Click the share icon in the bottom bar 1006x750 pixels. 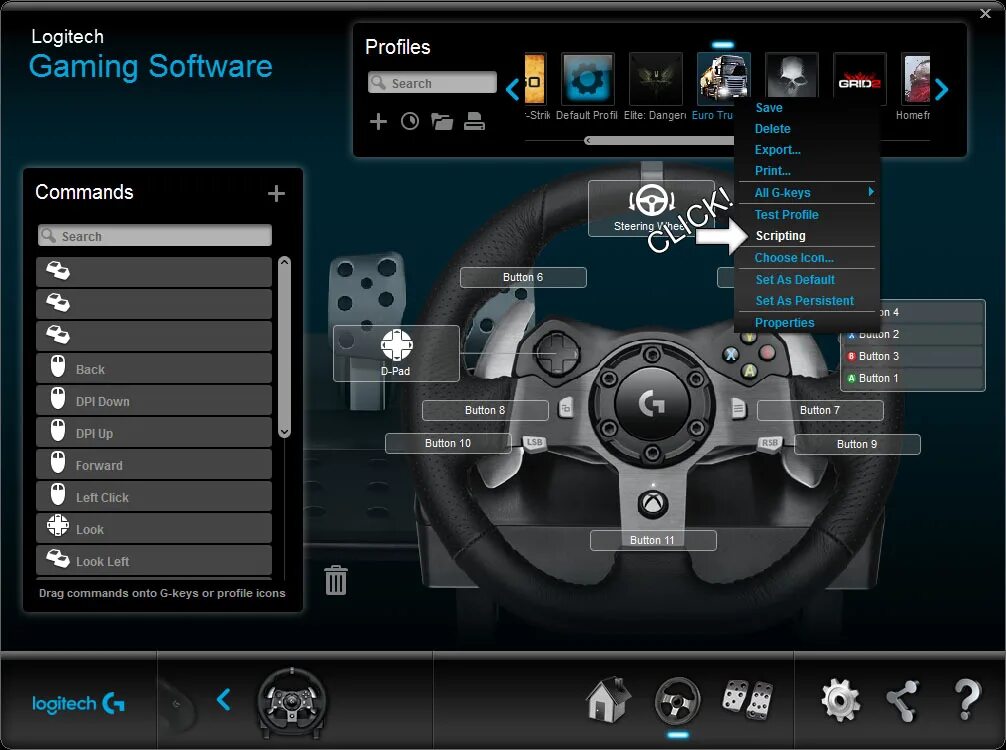(x=903, y=700)
